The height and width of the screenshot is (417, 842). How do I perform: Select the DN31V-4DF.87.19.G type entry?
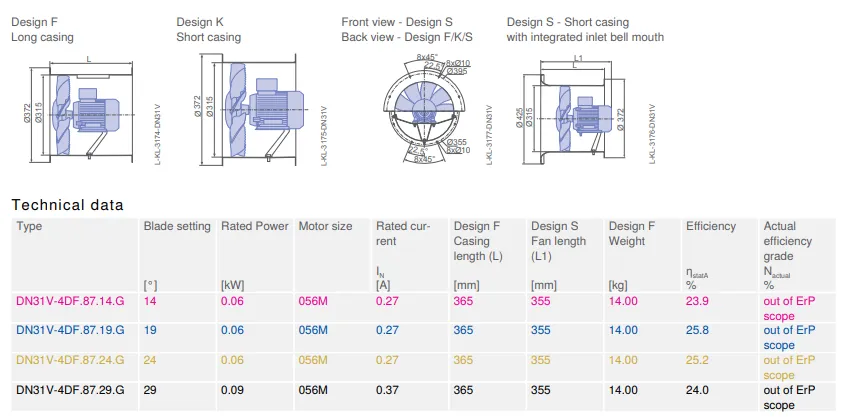click(70, 330)
